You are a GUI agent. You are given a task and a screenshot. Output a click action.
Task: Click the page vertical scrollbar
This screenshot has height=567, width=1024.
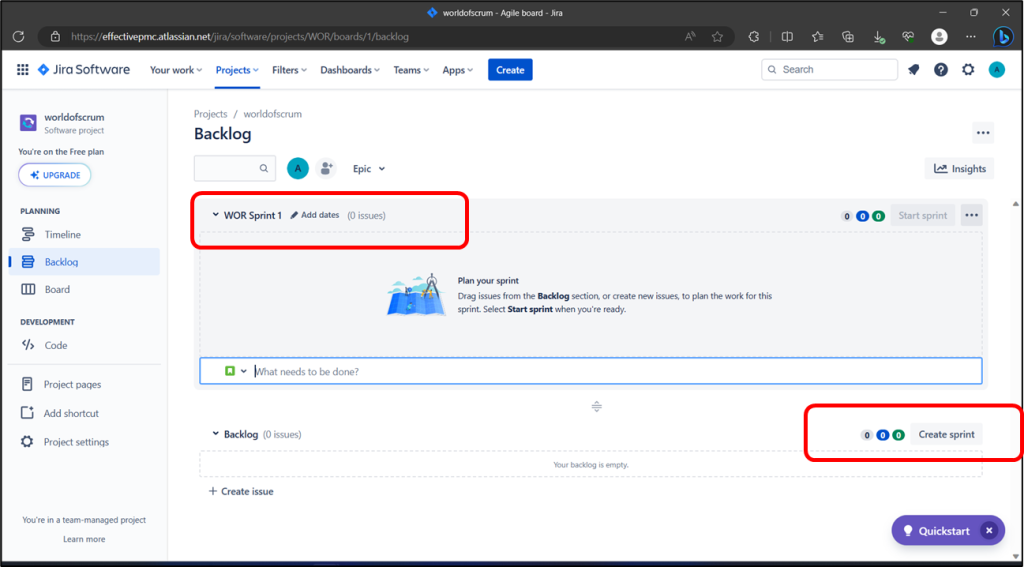(1016, 379)
